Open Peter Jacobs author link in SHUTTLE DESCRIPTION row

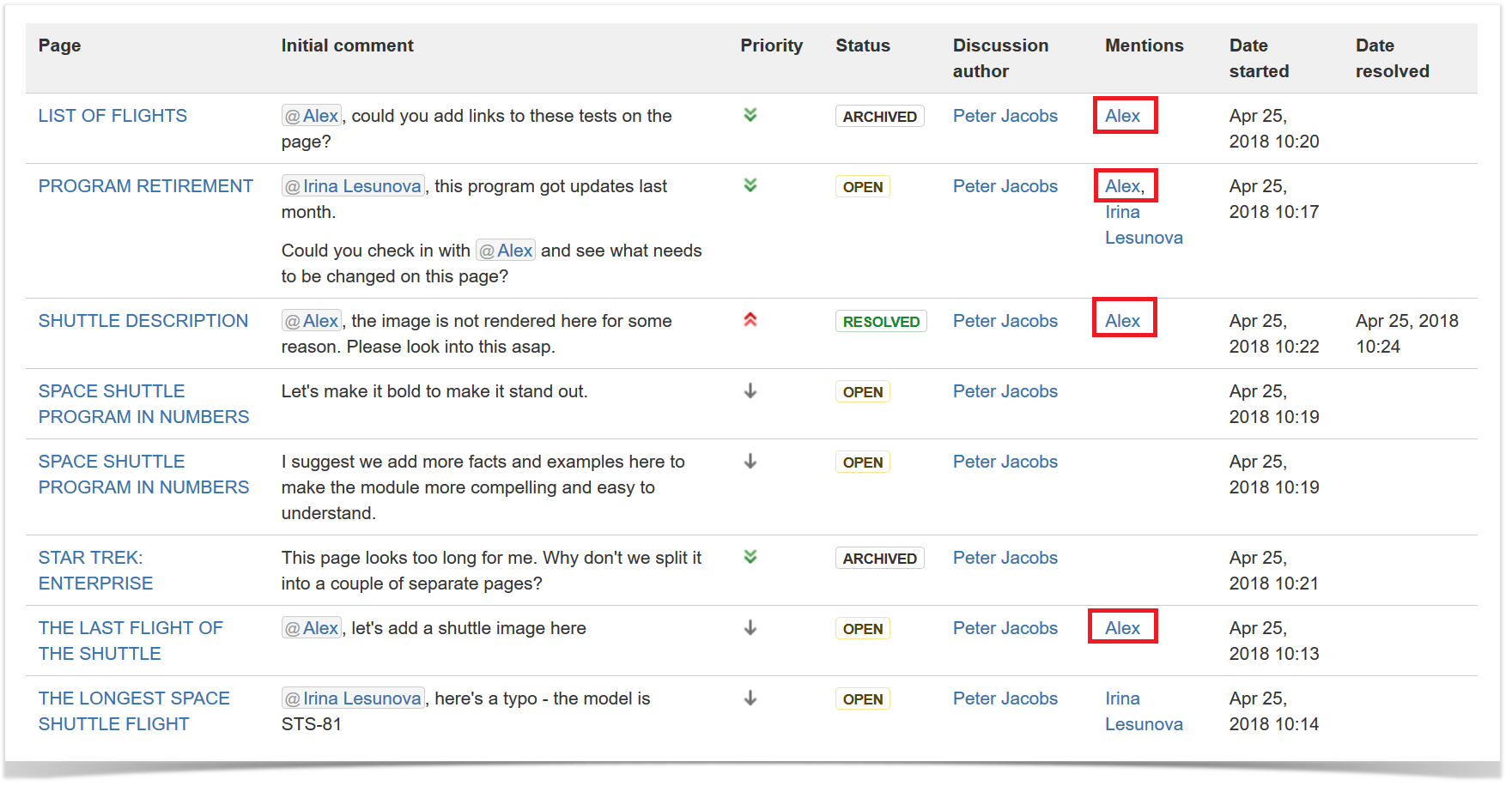point(1005,321)
